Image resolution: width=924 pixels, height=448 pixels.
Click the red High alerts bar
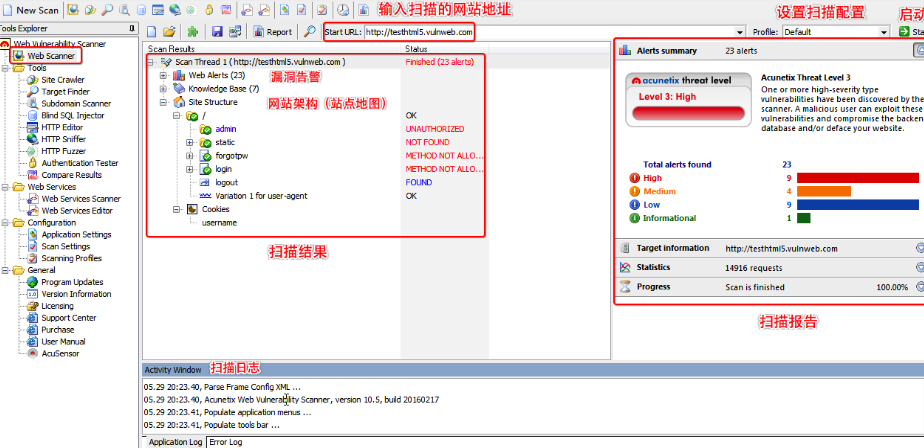pyautogui.click(x=857, y=178)
